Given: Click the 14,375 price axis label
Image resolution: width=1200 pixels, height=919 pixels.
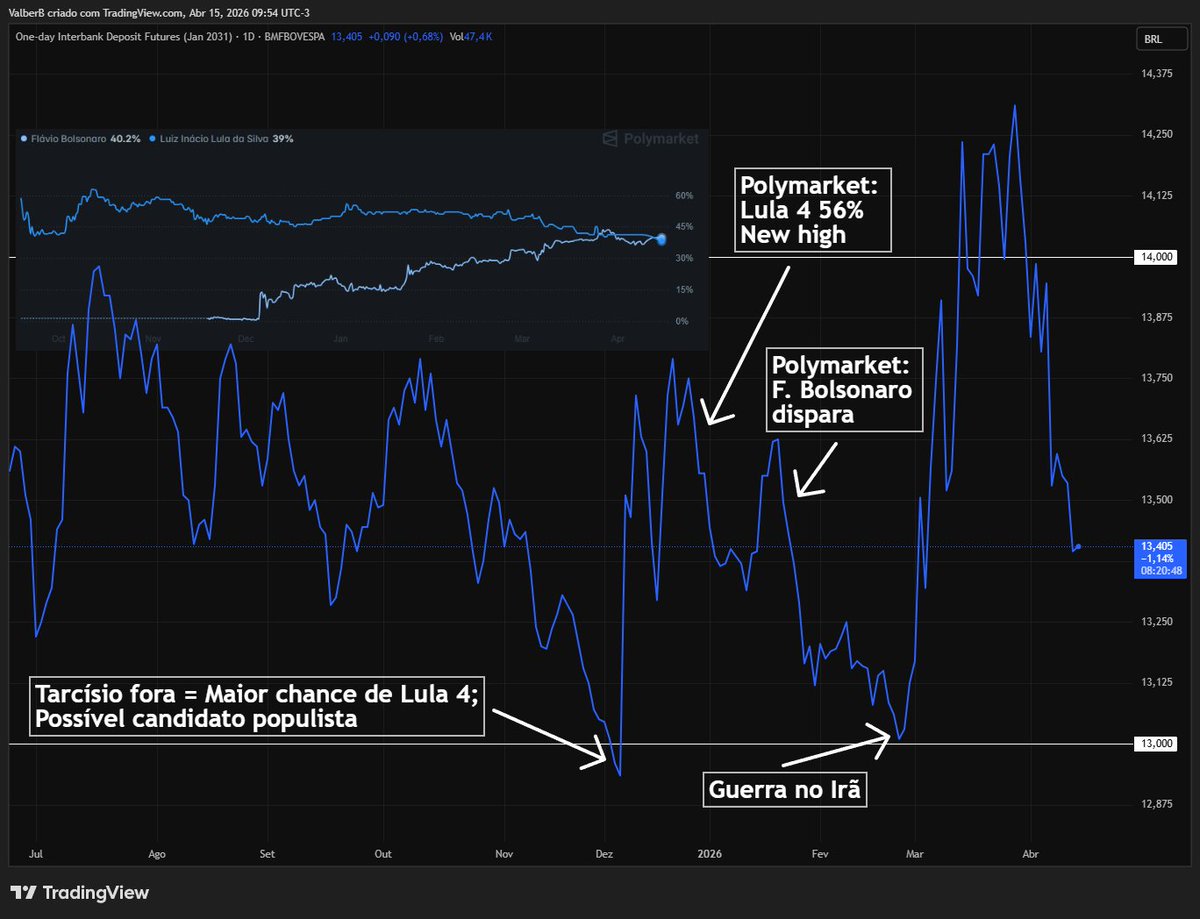Looking at the screenshot, I should coord(1155,74).
